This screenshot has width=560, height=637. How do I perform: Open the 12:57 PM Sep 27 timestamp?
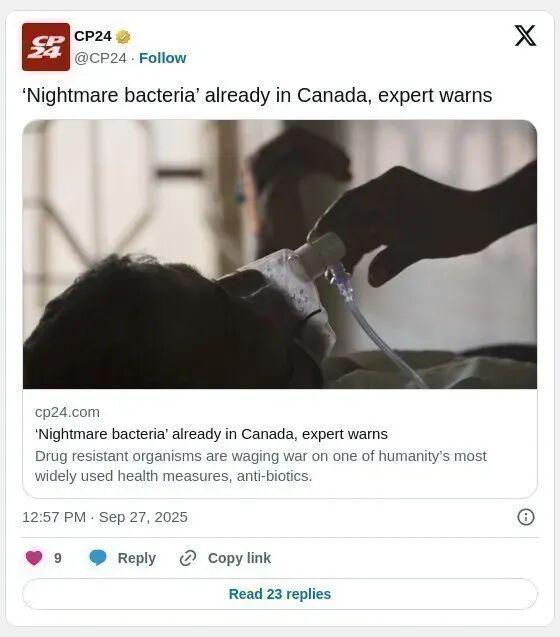(105, 517)
